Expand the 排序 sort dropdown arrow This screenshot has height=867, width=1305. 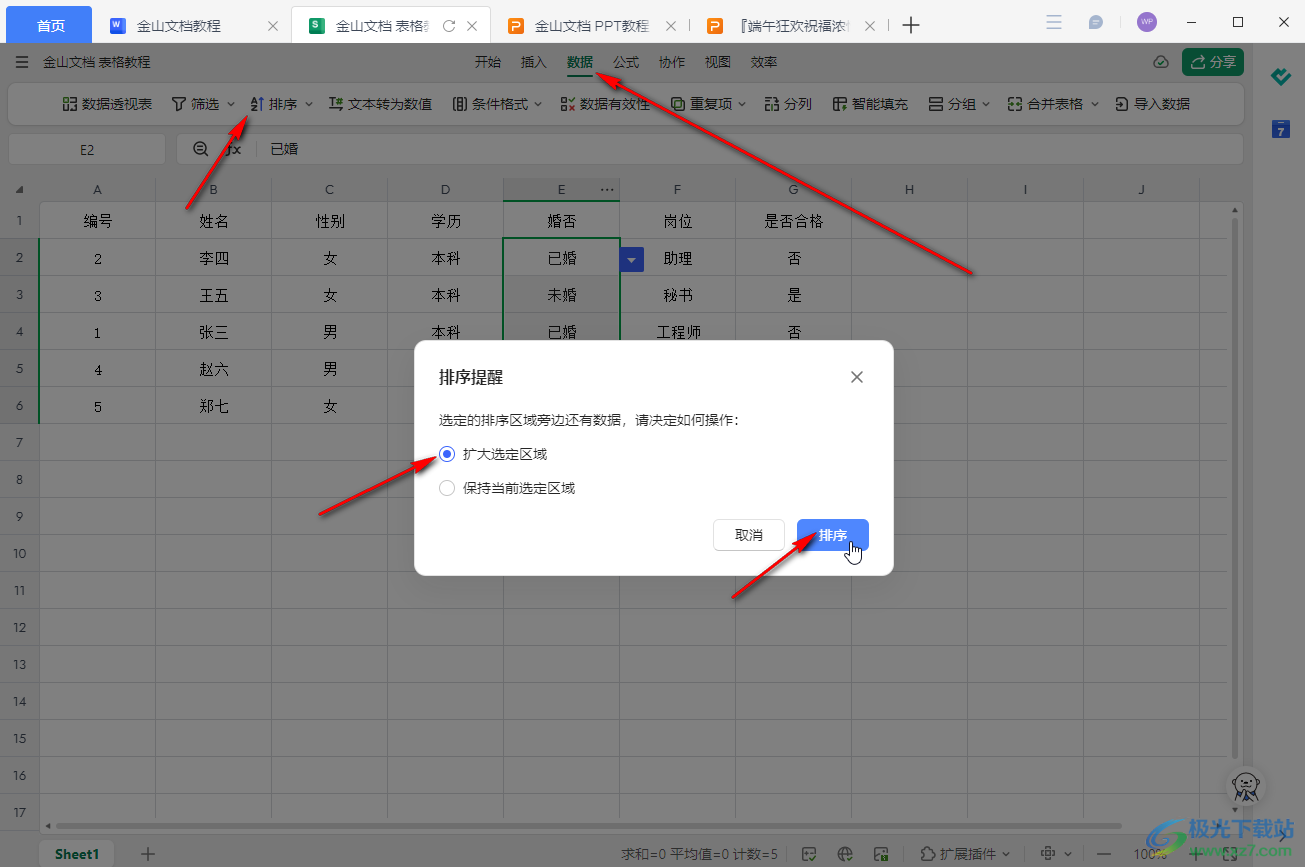tap(309, 104)
